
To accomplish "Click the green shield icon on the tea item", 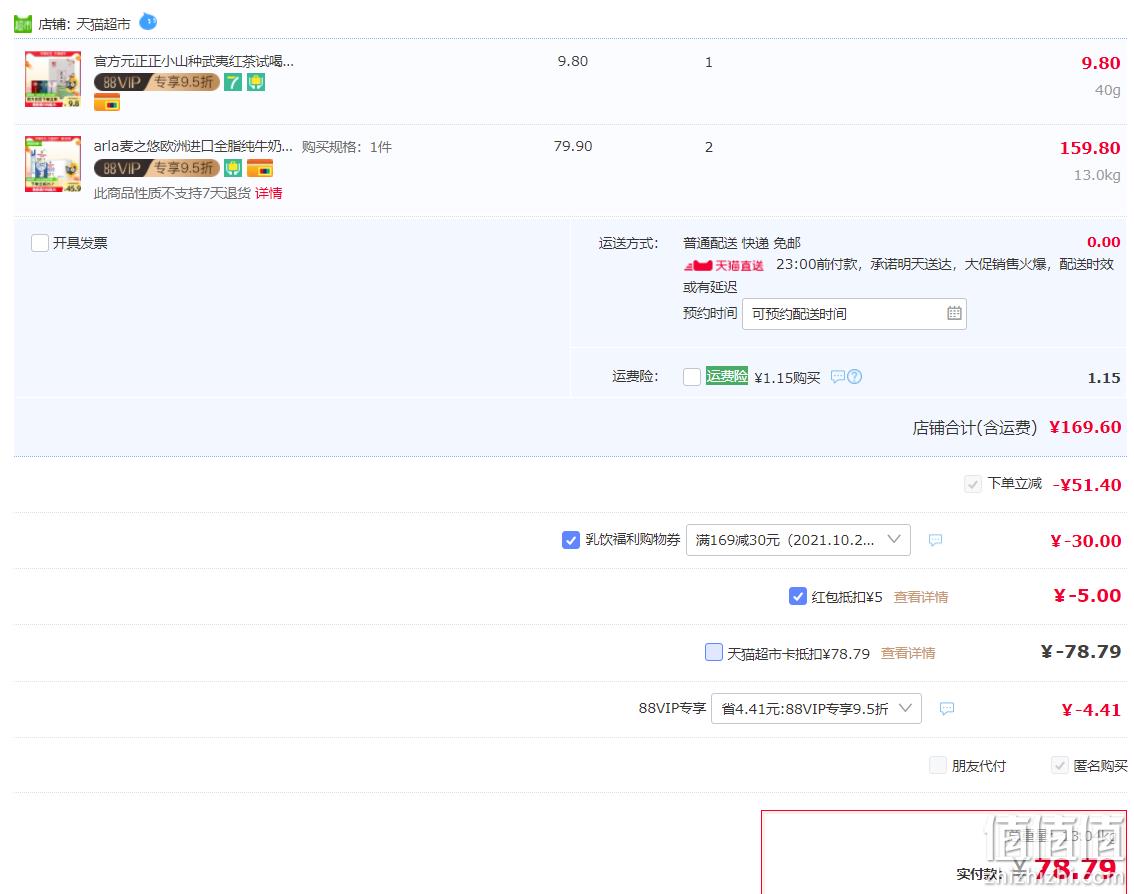I will pos(256,82).
